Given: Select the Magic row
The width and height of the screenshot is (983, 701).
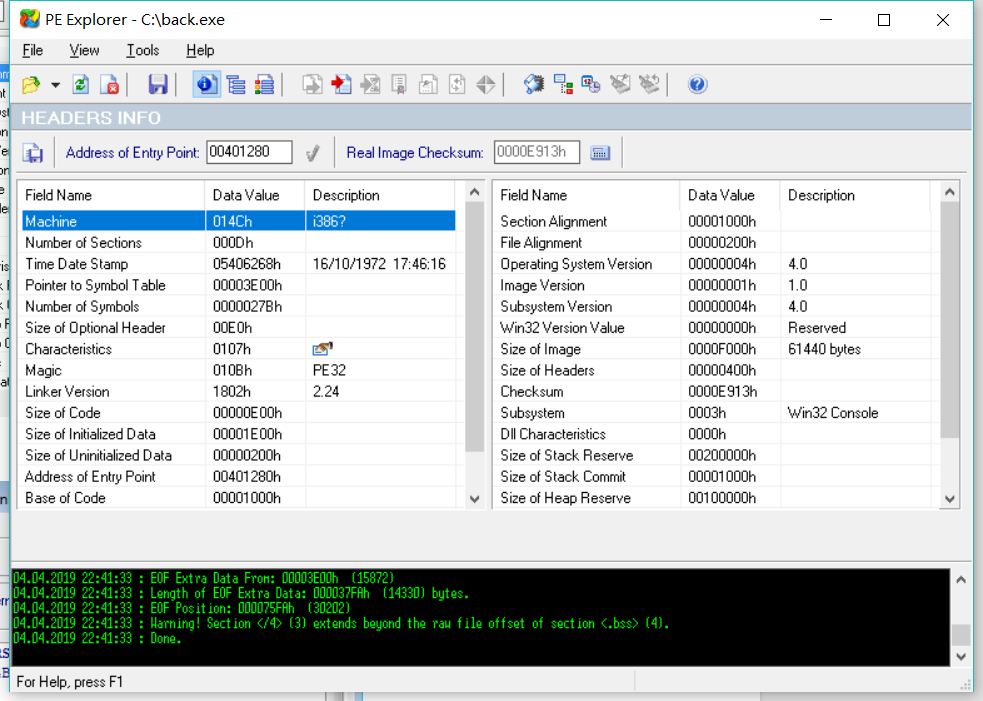Looking at the screenshot, I should click(x=239, y=371).
